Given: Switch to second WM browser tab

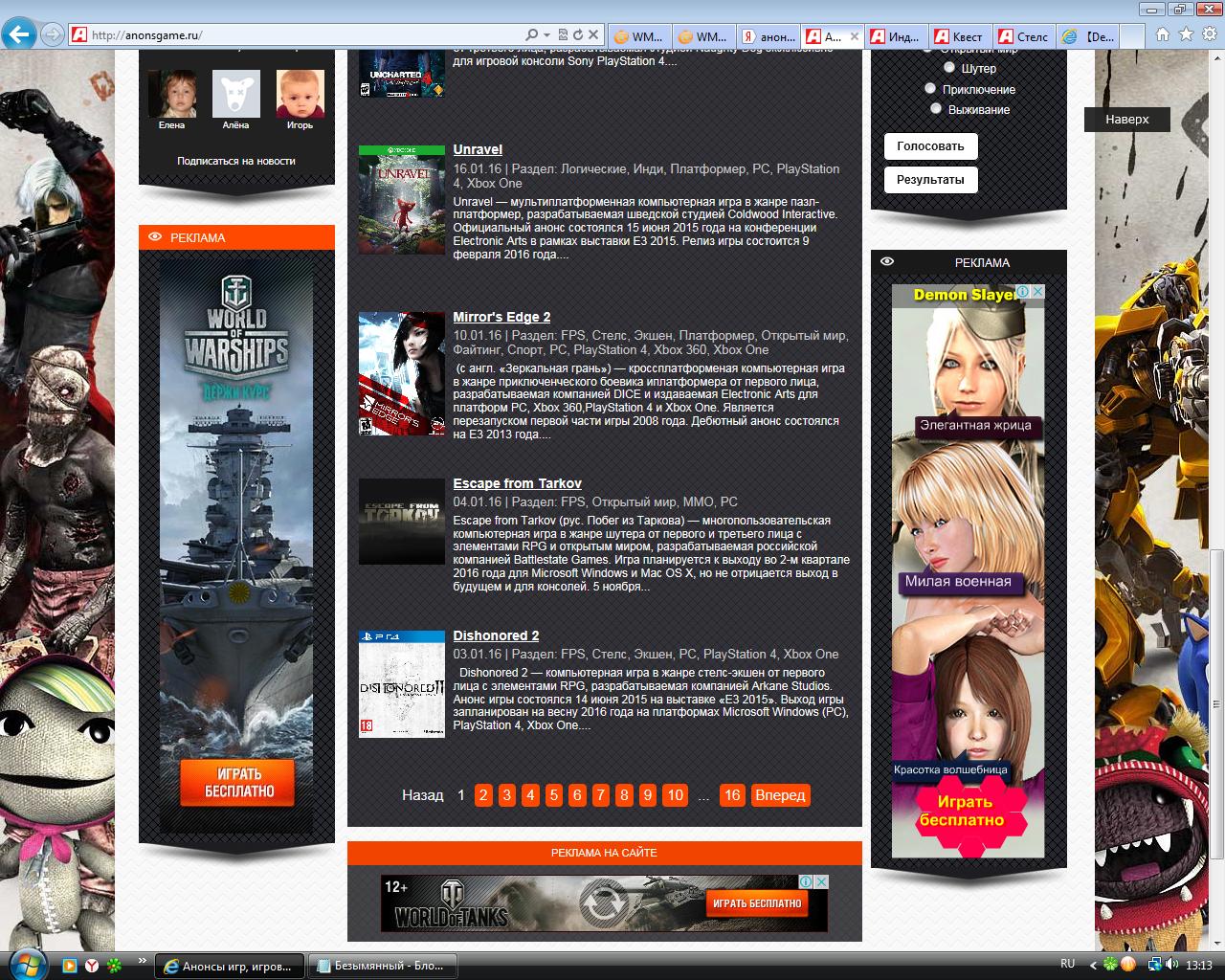Looking at the screenshot, I should [703, 36].
